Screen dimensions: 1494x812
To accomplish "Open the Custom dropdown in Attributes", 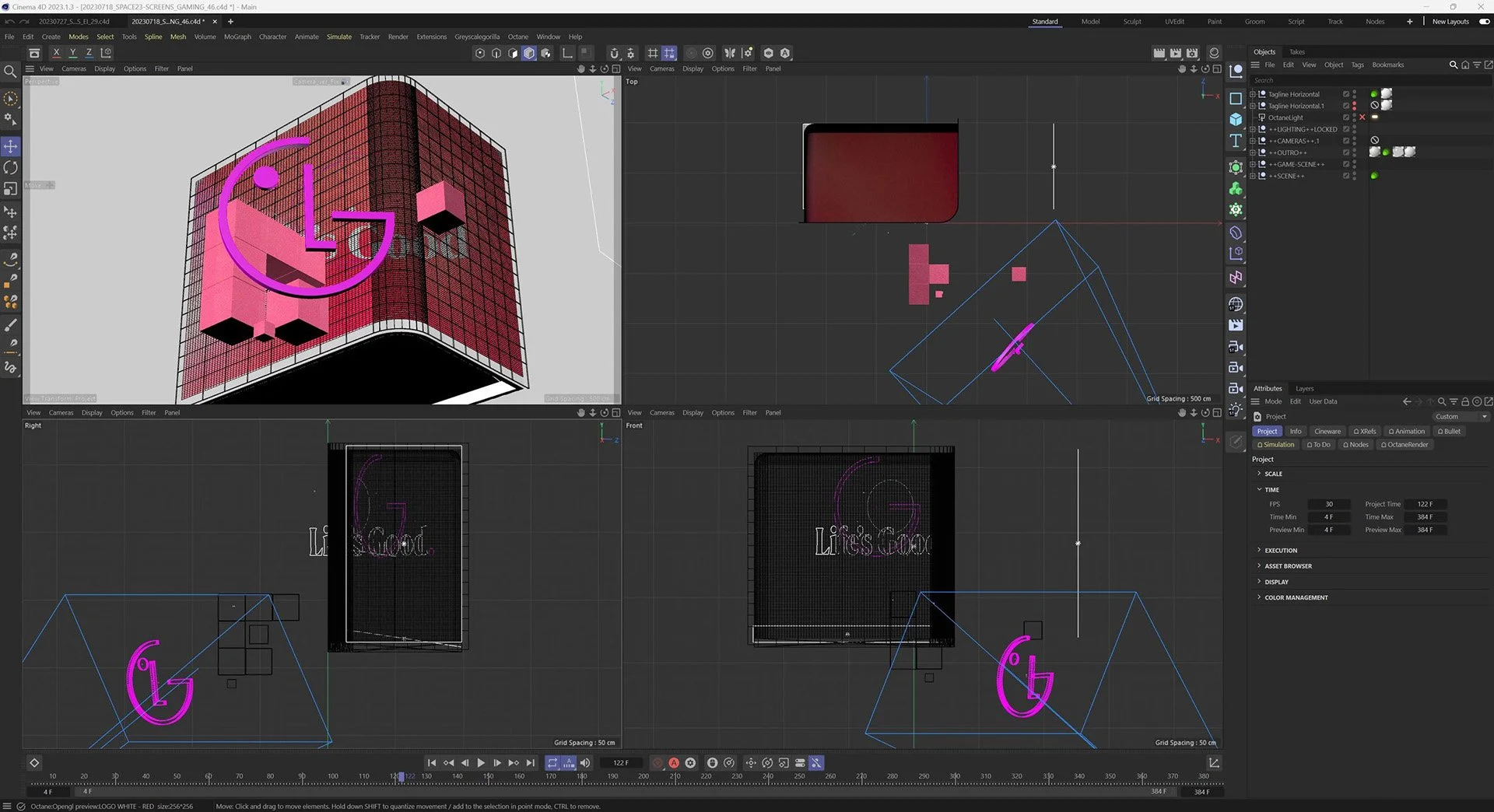I will (x=1461, y=417).
